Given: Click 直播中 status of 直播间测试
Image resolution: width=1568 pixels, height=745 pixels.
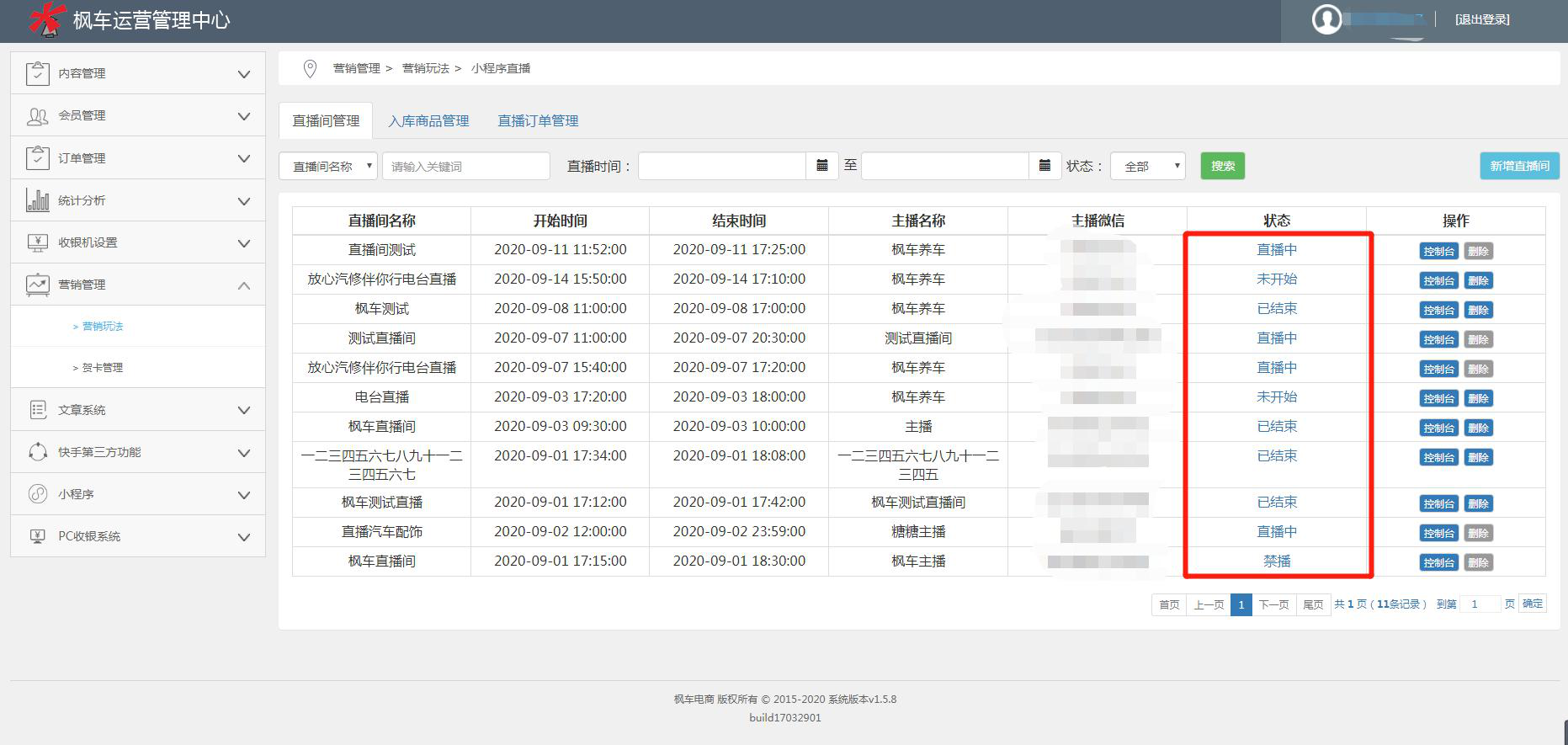Looking at the screenshot, I should click(1277, 250).
